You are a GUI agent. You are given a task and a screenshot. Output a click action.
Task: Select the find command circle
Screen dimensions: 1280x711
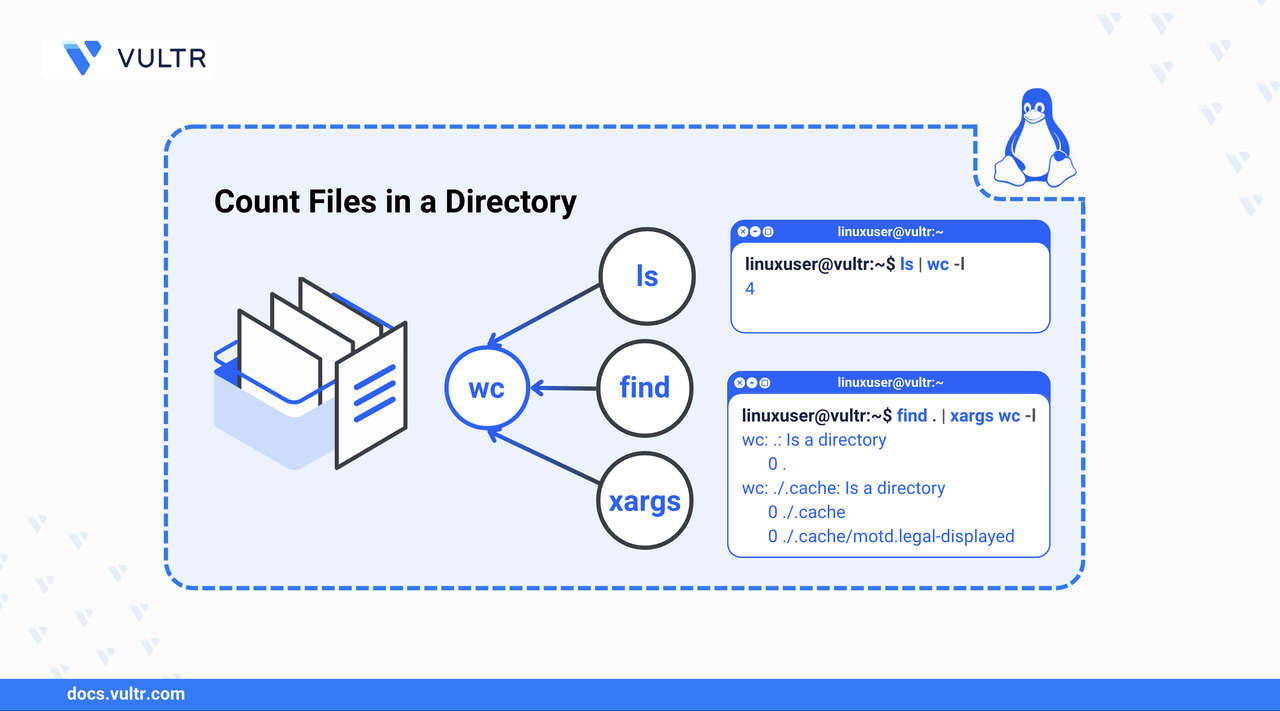644,387
